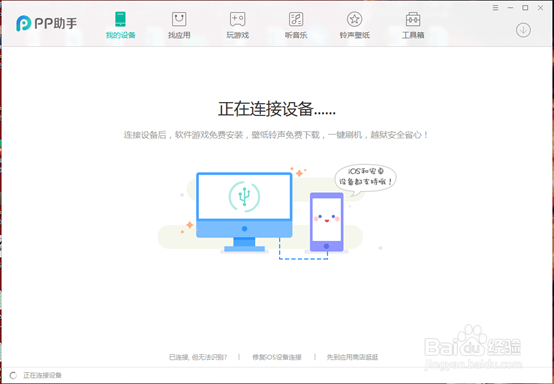Click the 铃声壁纸 tab label

coord(354,35)
